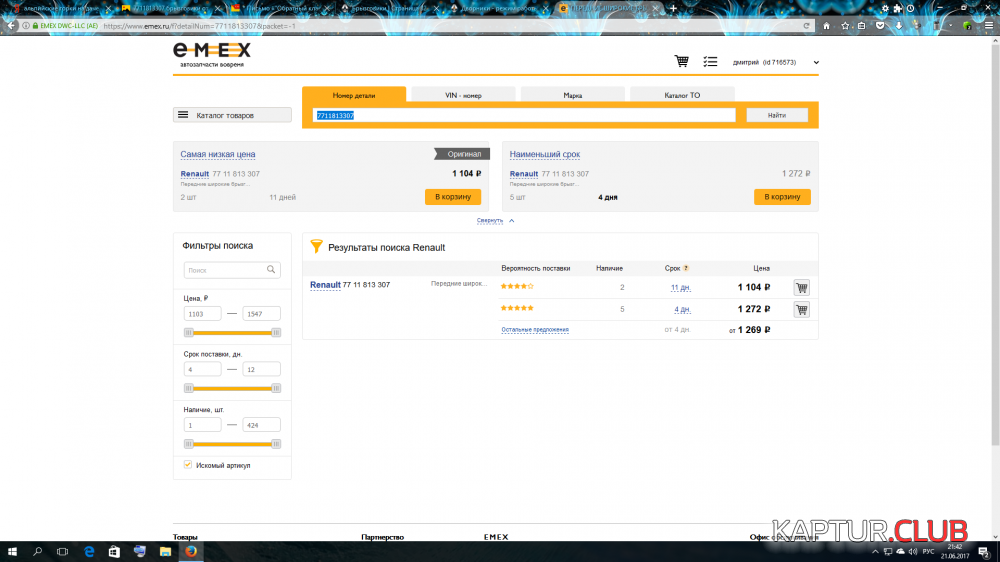This screenshot has width=1000, height=562.
Task: Click the minimum price field 1103
Action: 202,314
